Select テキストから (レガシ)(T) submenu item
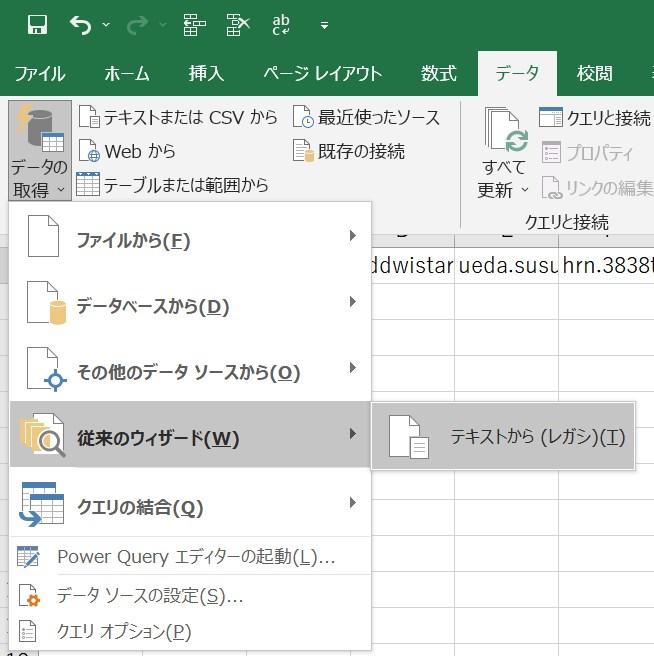 click(x=503, y=437)
